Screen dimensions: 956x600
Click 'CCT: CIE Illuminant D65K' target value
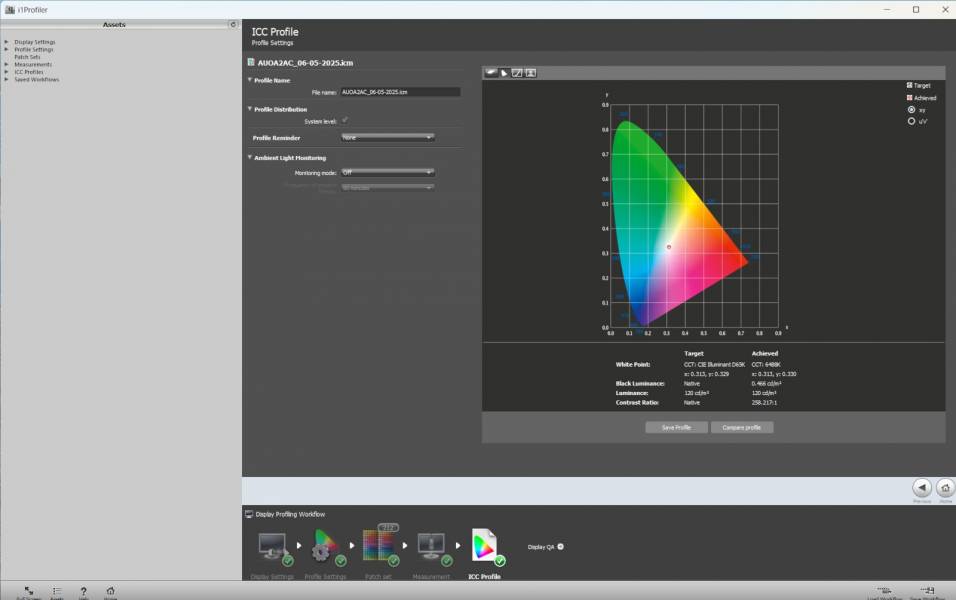click(714, 365)
